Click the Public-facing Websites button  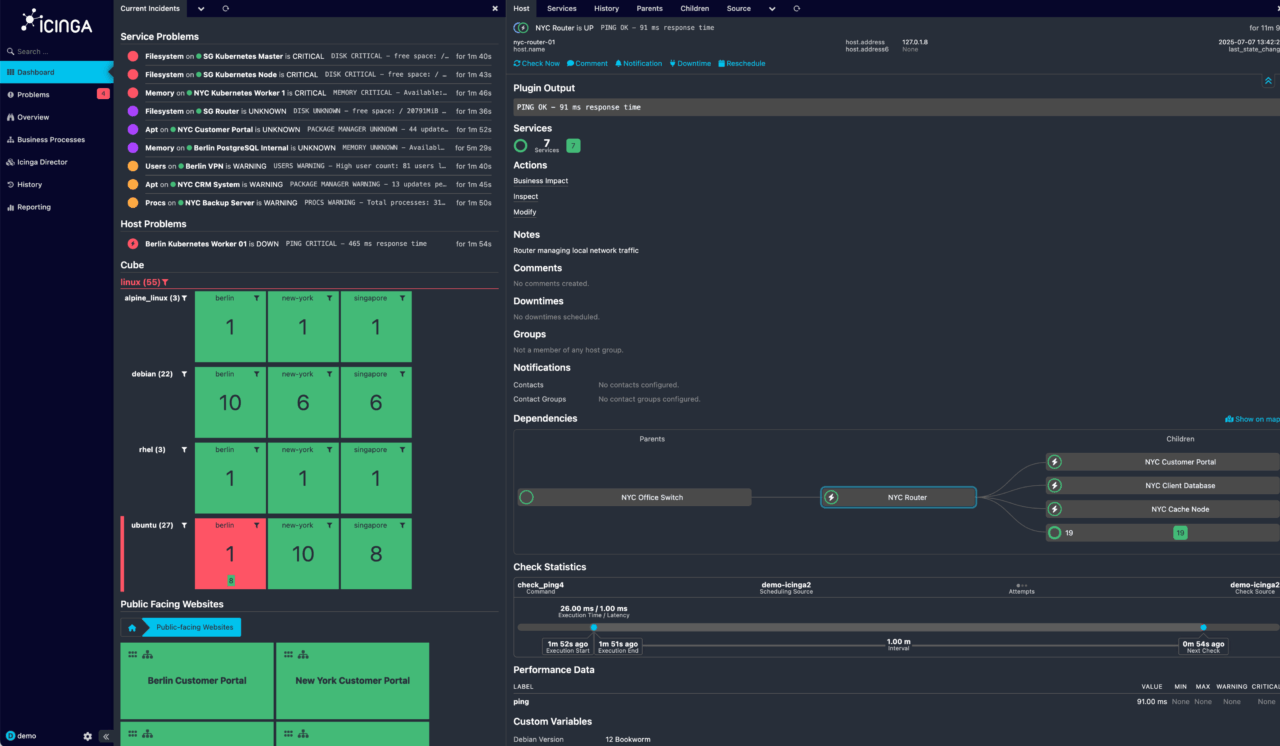coord(195,627)
